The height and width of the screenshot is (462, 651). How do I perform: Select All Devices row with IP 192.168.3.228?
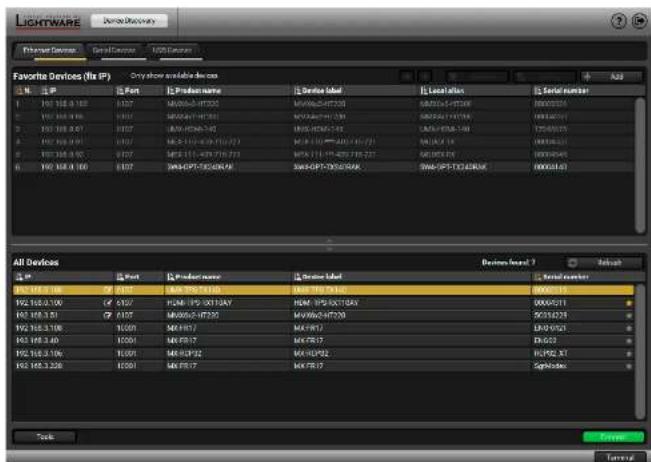tap(323, 366)
